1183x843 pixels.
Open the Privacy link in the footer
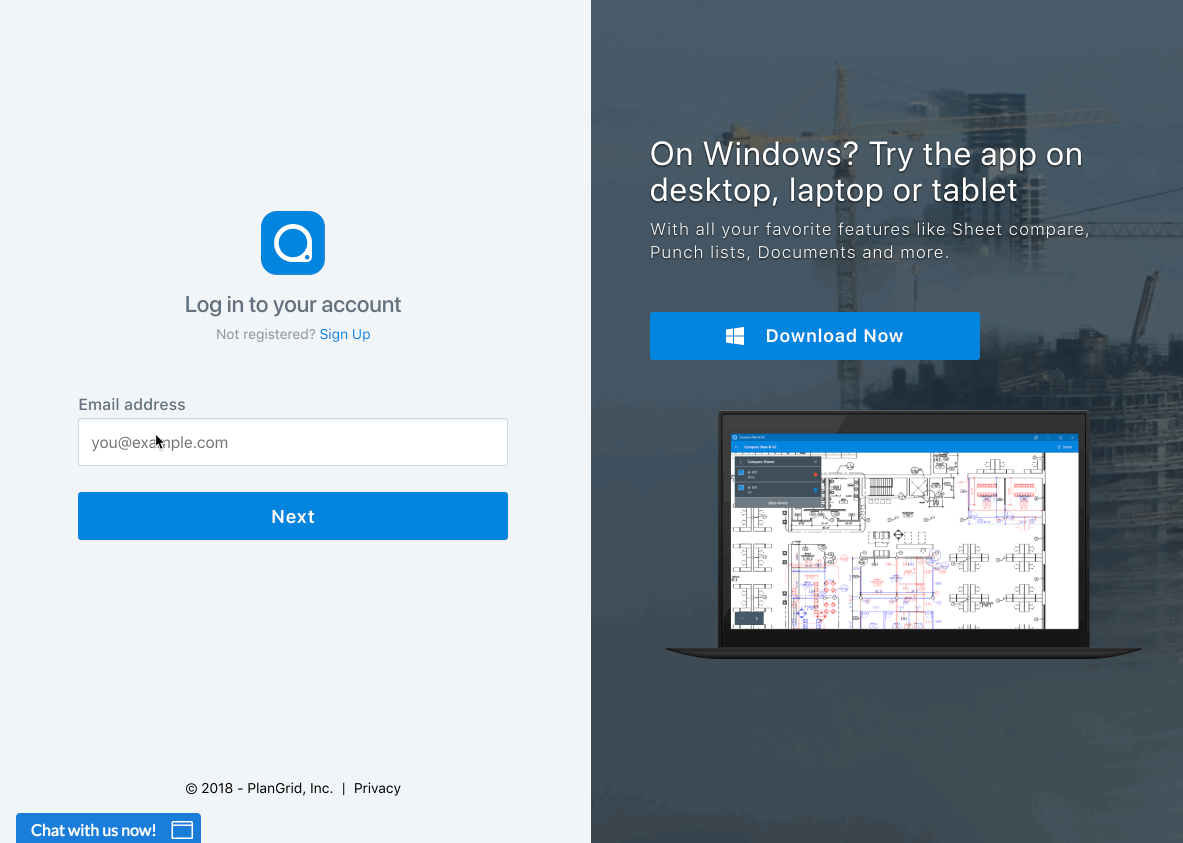[377, 788]
